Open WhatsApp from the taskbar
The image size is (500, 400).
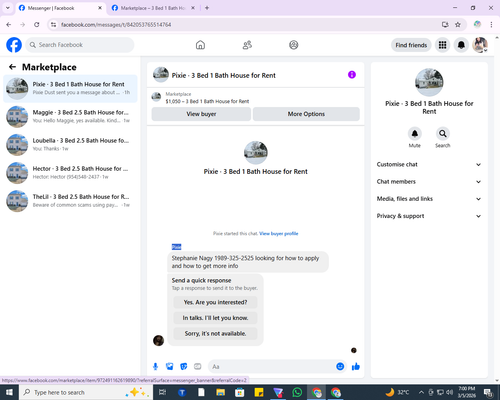pyautogui.click(x=297, y=392)
